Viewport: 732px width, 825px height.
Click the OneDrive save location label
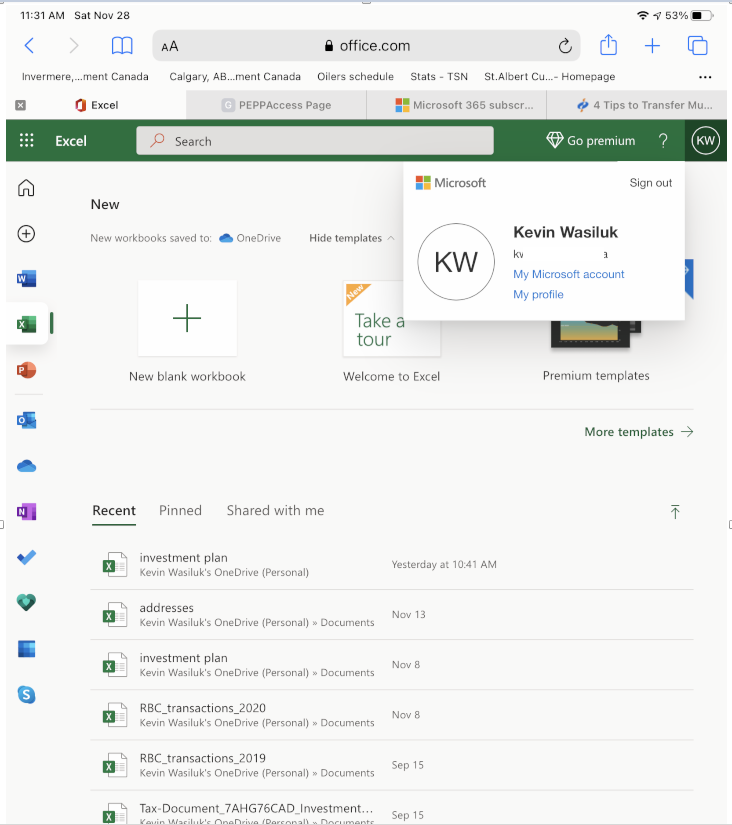pos(250,238)
